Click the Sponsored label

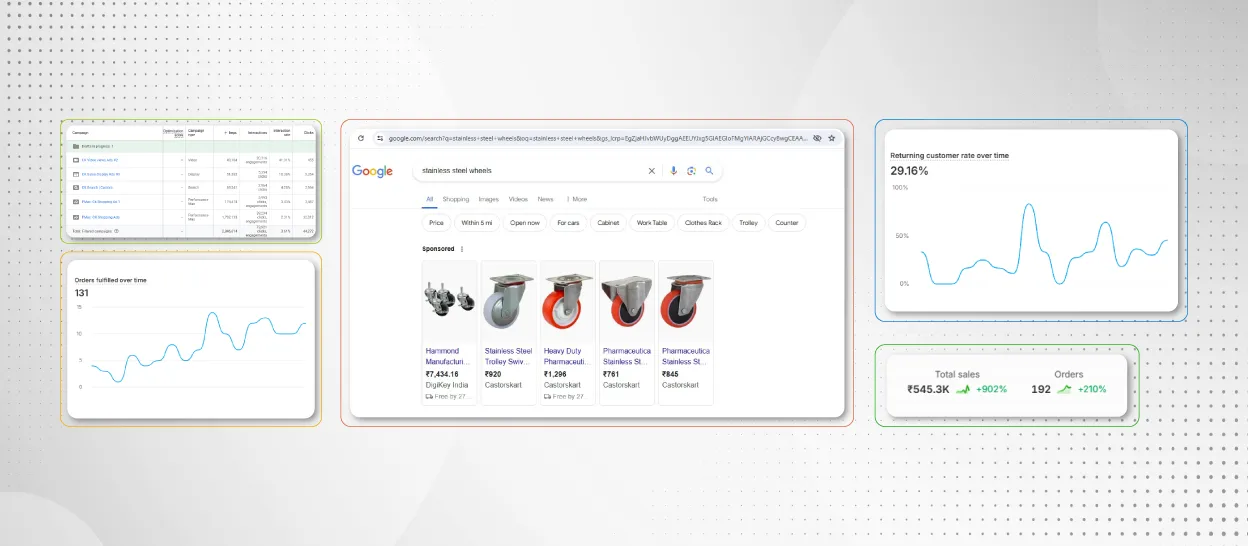tap(438, 249)
